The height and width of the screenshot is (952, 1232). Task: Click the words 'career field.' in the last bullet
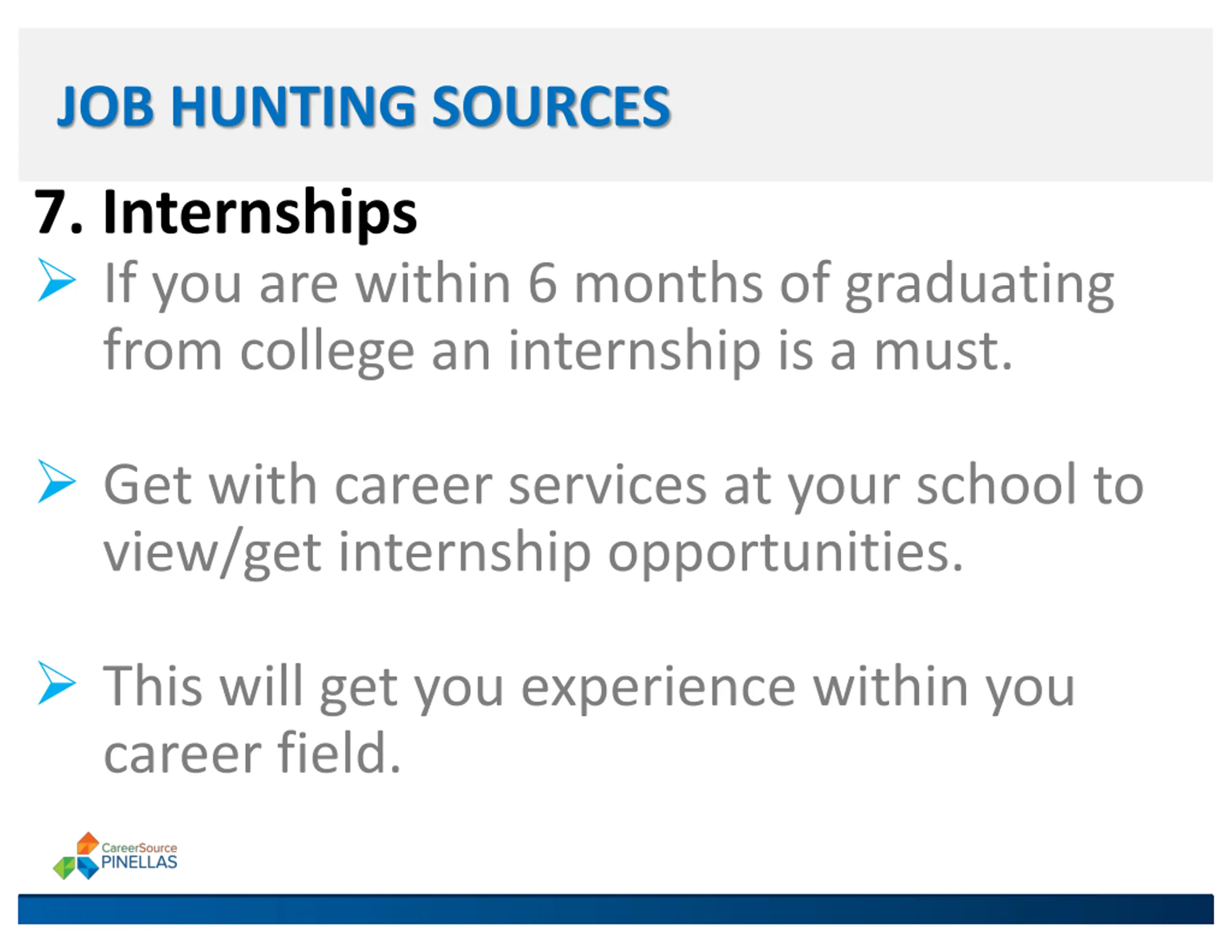coord(252,753)
